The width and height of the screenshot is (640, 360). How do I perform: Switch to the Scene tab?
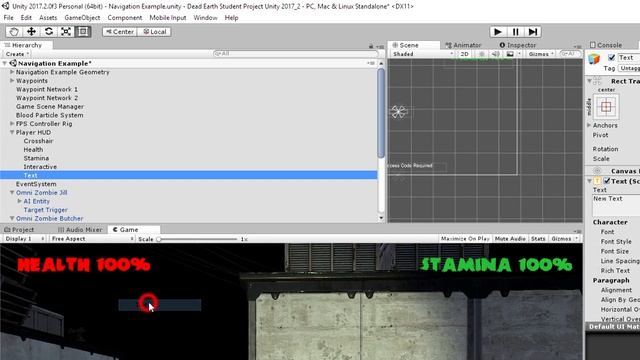[x=413, y=45]
